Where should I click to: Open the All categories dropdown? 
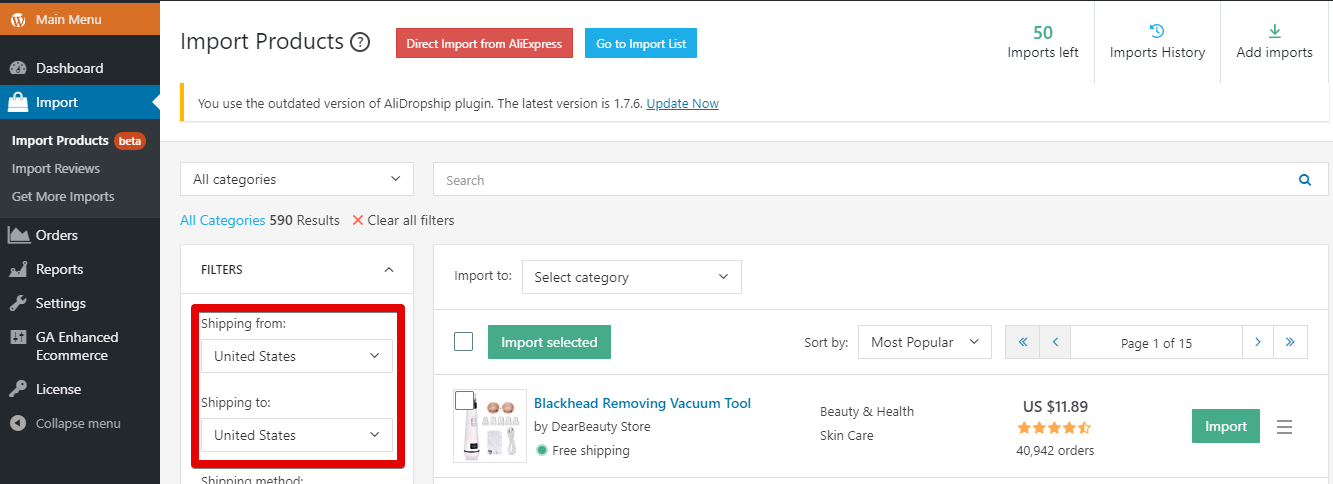(x=296, y=180)
